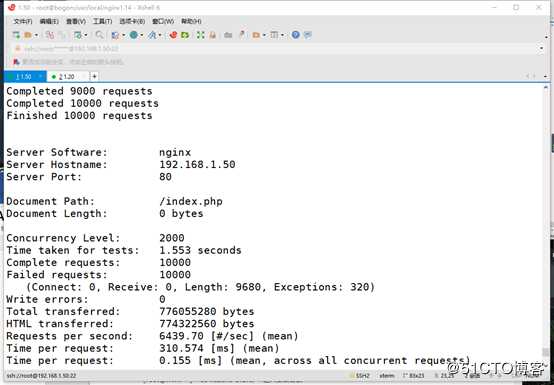This screenshot has width=554, height=385.
Task: Expand the arrow next to the Properties icon
Action: coord(85,35)
